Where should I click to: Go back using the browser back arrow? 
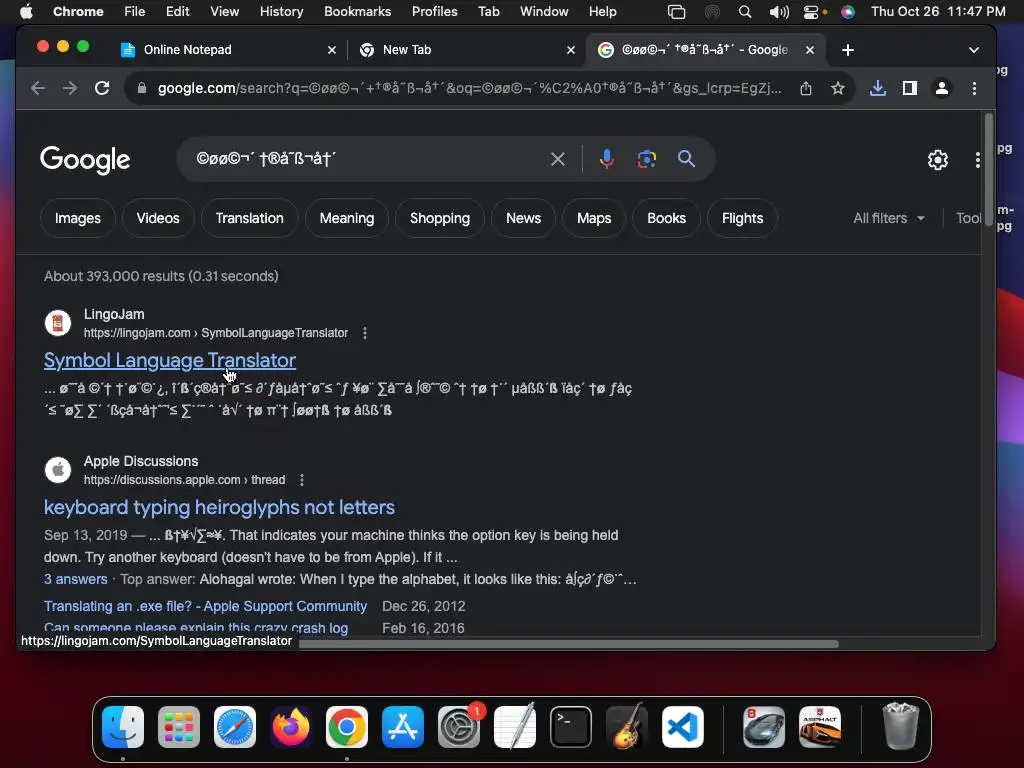tap(38, 88)
